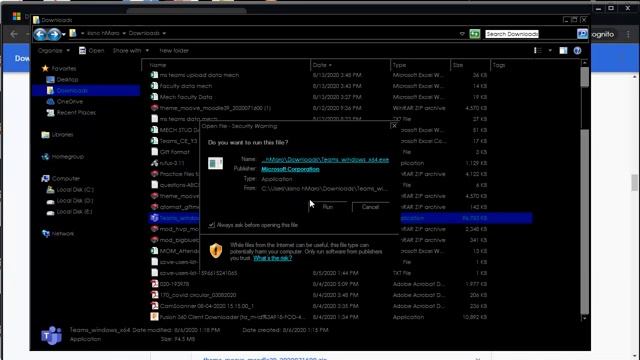Screen dimensions: 640x360
Task: Click the refresh address bar icon
Action: [x=475, y=34]
